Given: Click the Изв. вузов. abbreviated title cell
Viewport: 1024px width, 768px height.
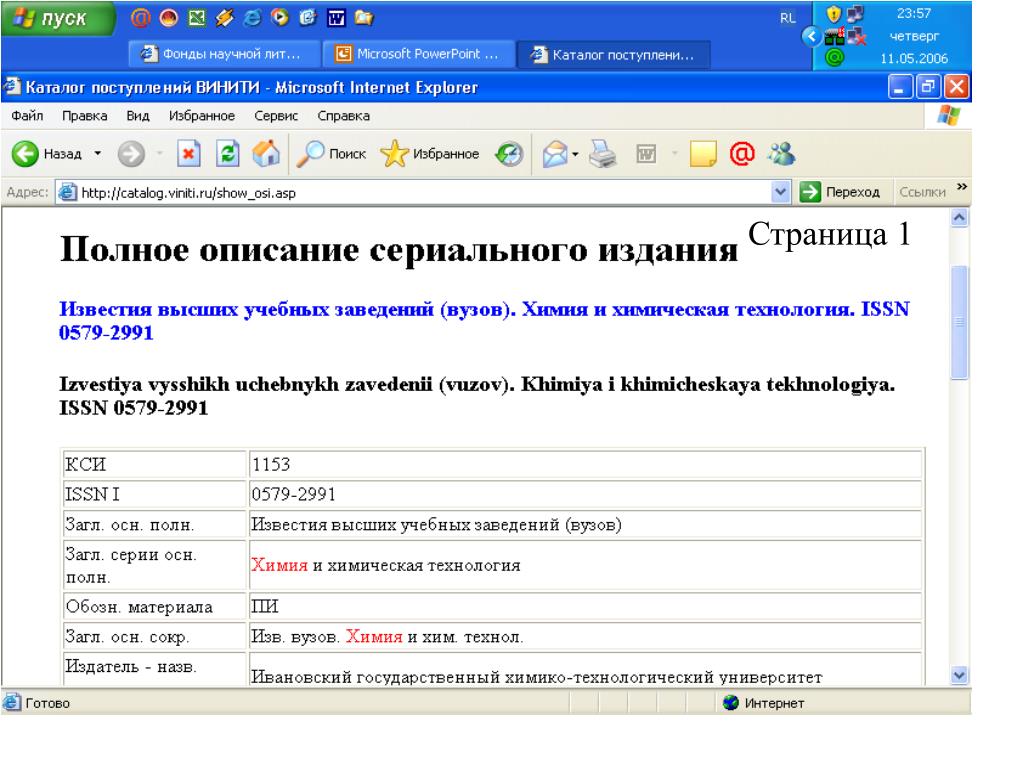Looking at the screenshot, I should (x=585, y=636).
